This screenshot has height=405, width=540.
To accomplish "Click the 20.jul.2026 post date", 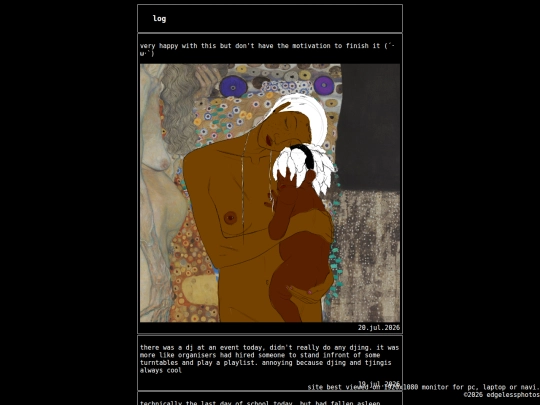I will pyautogui.click(x=379, y=328).
